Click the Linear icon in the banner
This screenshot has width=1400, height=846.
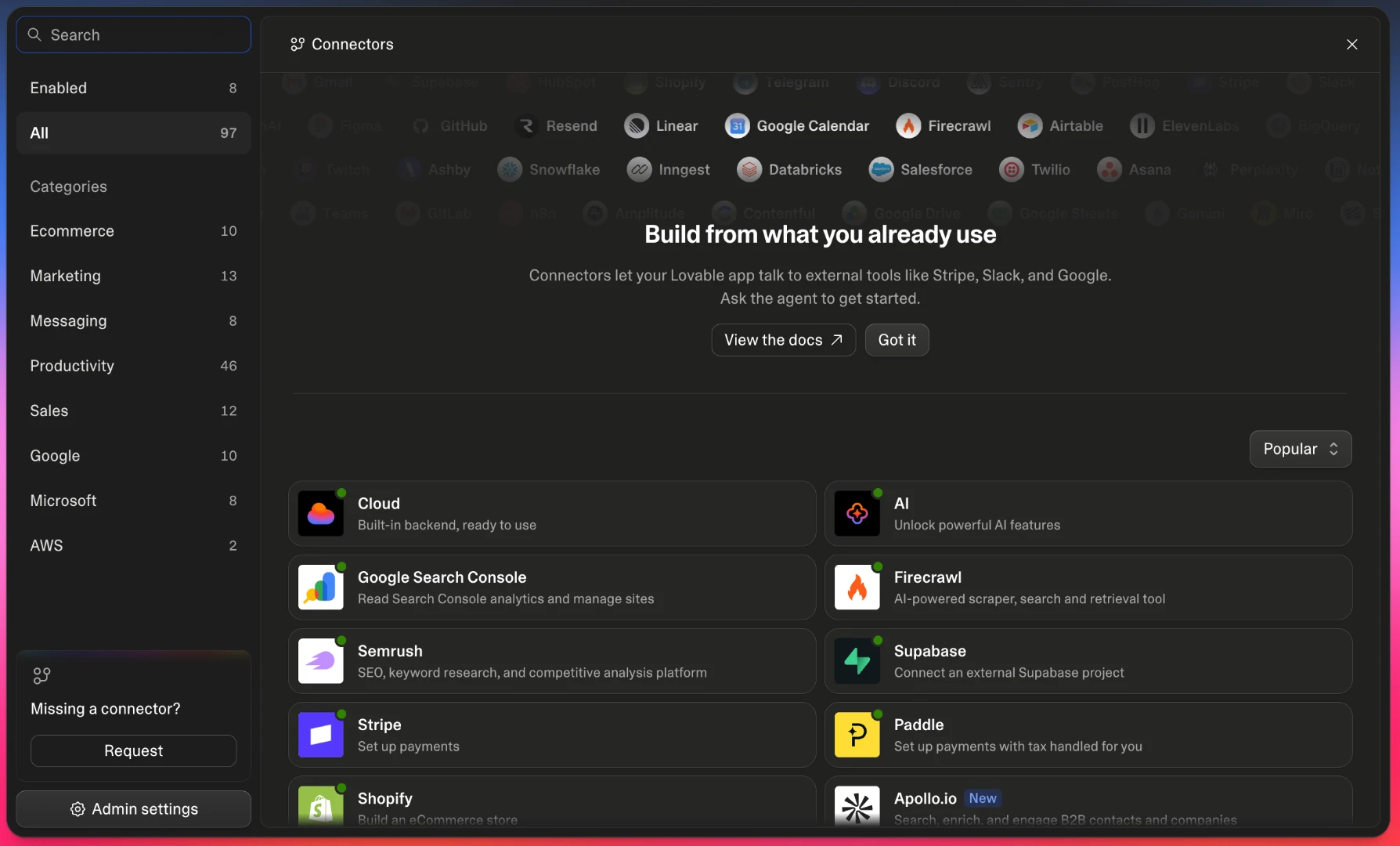[x=637, y=126]
